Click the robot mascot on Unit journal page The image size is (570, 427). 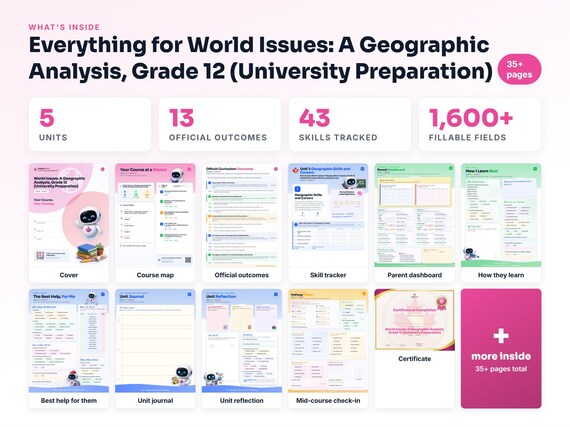(x=182, y=375)
